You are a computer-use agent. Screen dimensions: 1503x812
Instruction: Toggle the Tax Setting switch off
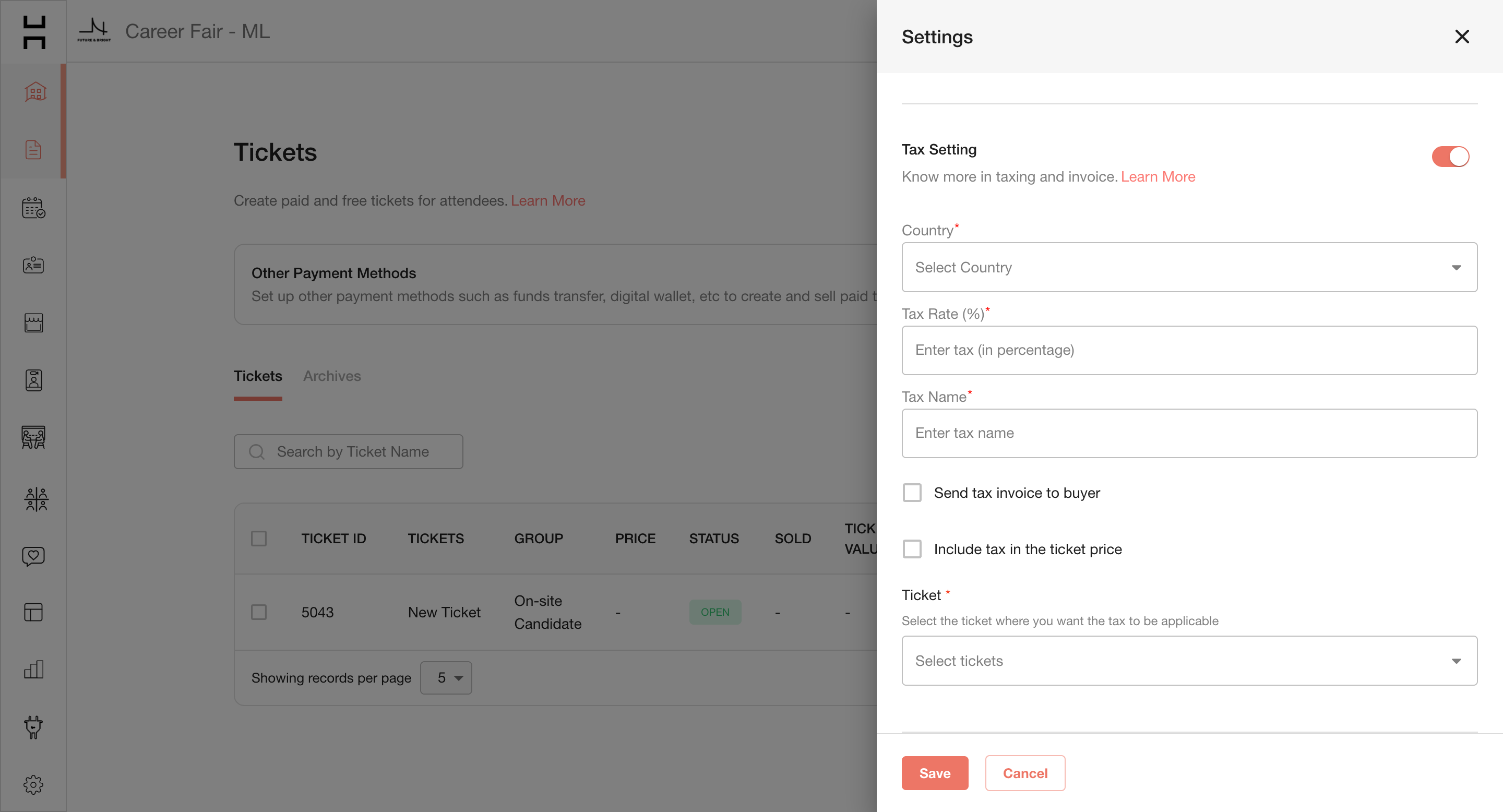pos(1450,157)
